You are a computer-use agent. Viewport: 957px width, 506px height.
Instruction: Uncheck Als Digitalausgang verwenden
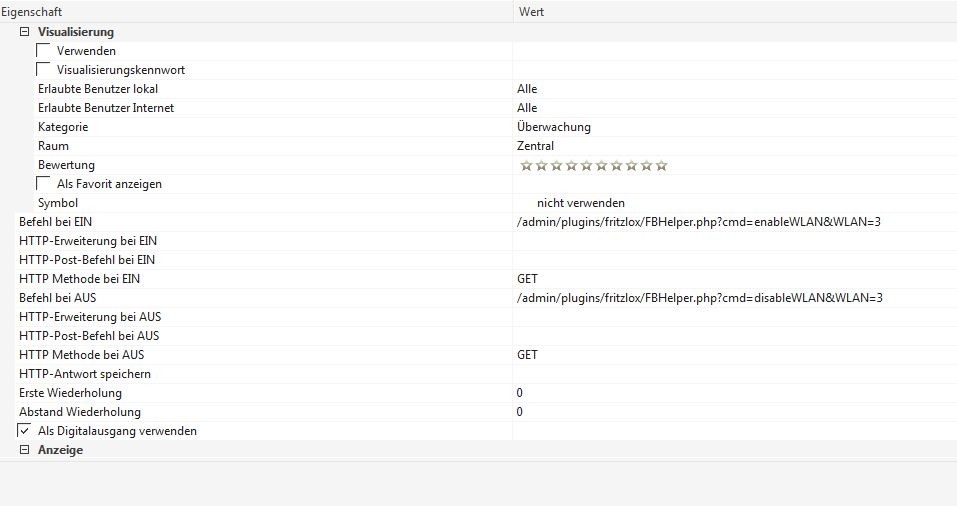click(25, 431)
